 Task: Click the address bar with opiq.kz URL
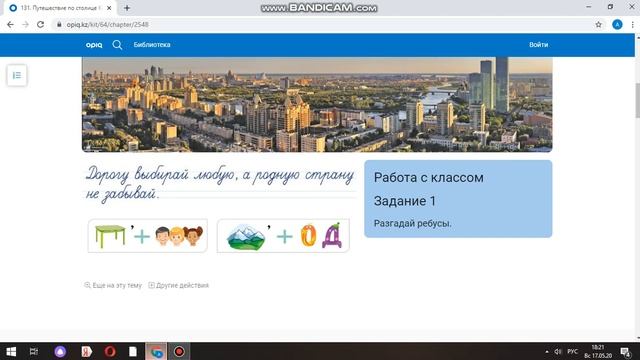coord(322,24)
